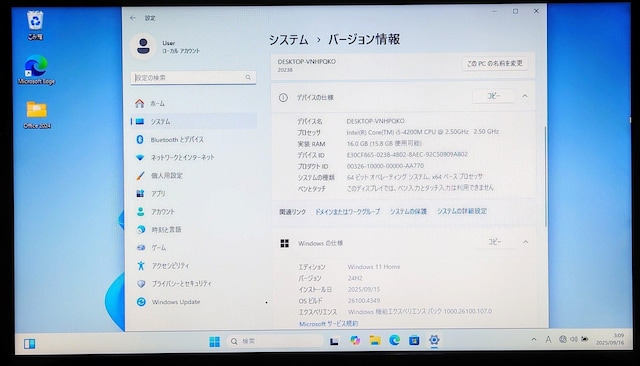The height and width of the screenshot is (366, 640).
Task: Open the Windows Start button
Action: 214,342
